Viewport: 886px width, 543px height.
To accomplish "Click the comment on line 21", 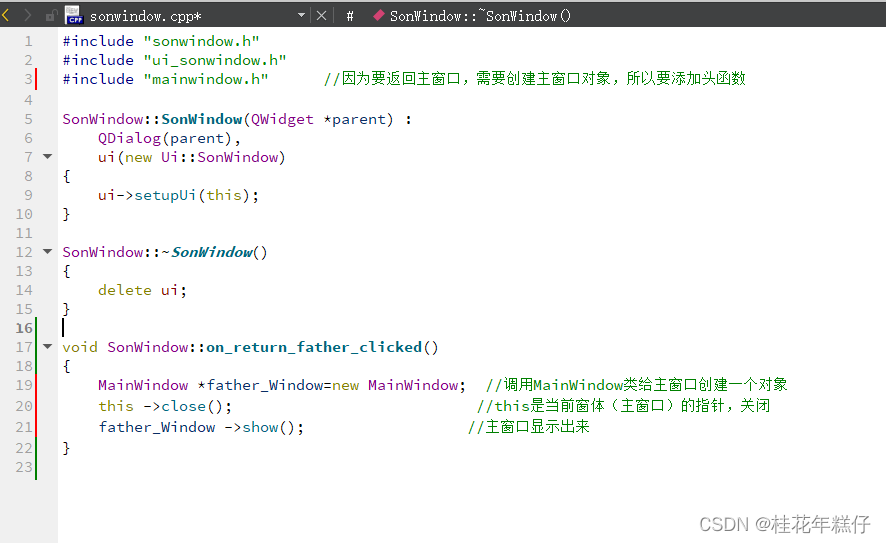I will pos(528,427).
